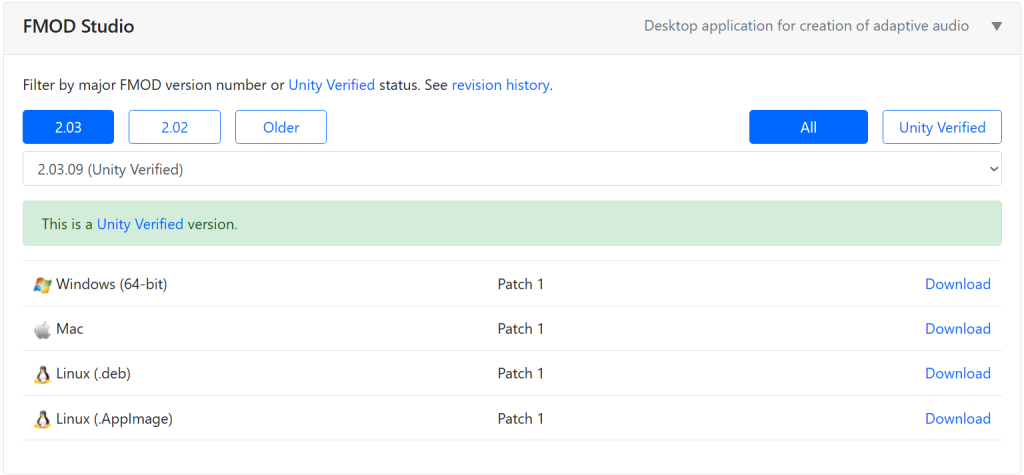The height and width of the screenshot is (475, 1024).
Task: Click 'Desktop application for creation of adaptive audio'
Action: tap(807, 26)
